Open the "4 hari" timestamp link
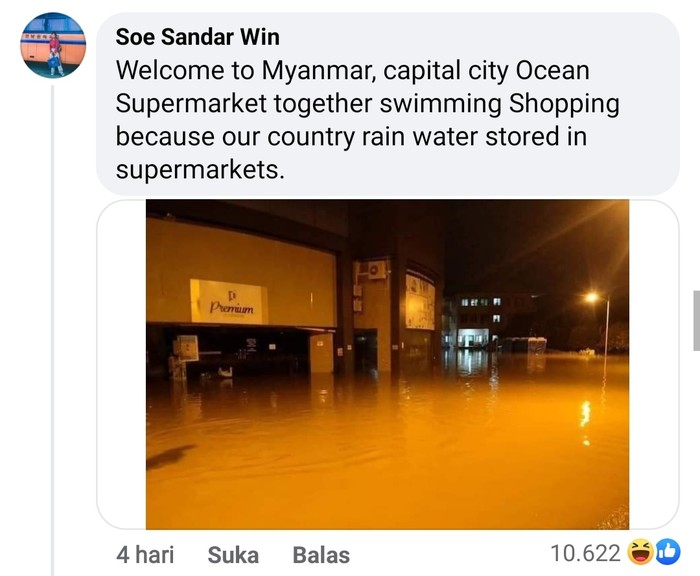Image resolution: width=700 pixels, height=576 pixels. (x=145, y=554)
